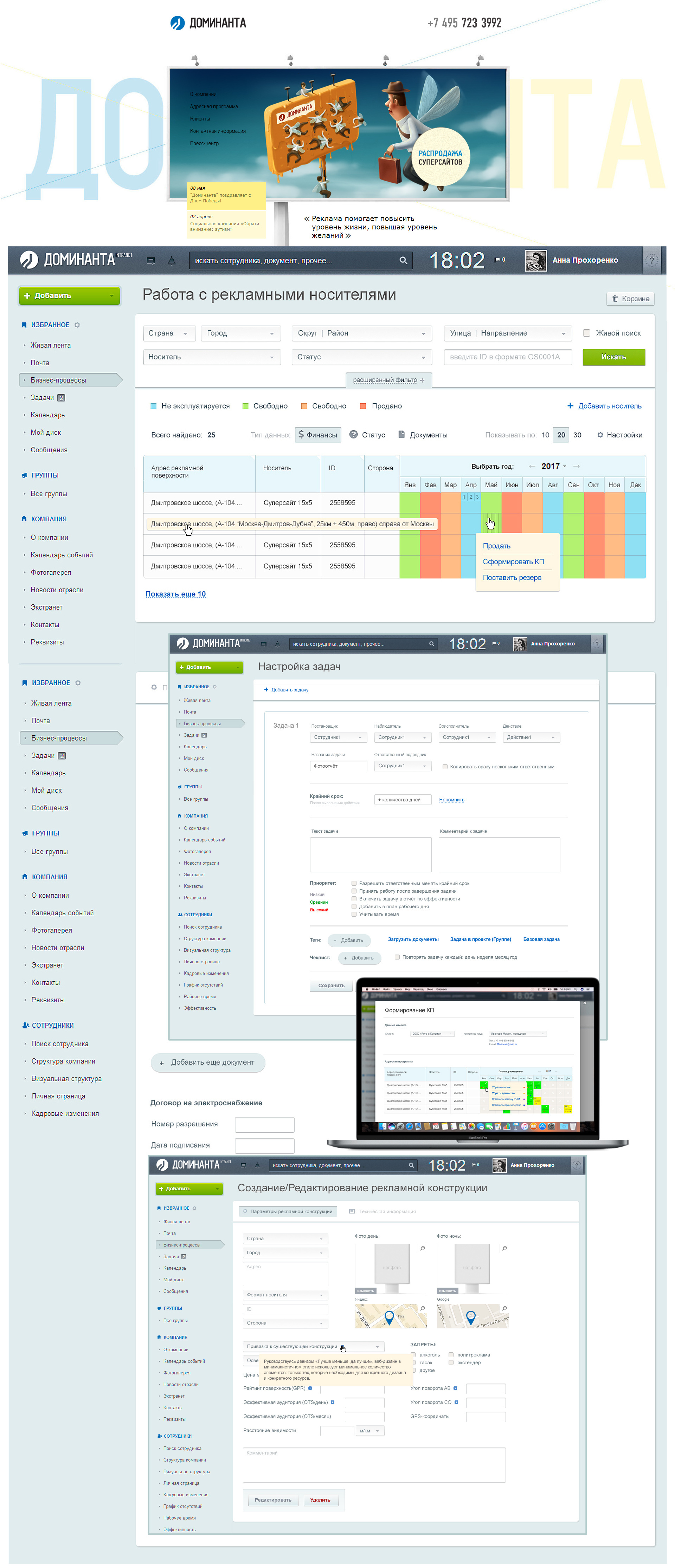675x1568 pixels.
Task: Click search magnifier in Работа с носителями header
Action: point(403,261)
